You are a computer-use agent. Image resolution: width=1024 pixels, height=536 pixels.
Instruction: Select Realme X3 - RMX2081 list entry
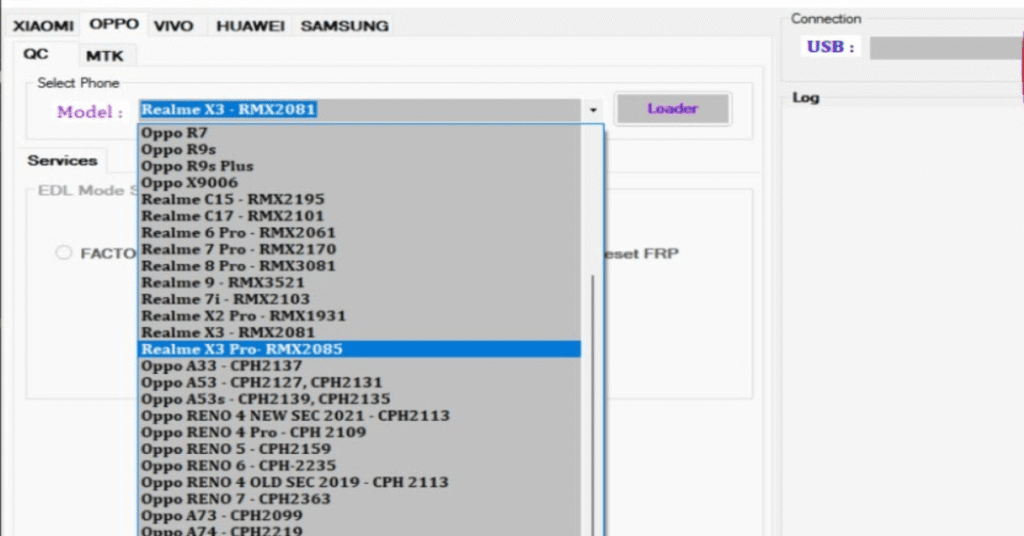360,332
